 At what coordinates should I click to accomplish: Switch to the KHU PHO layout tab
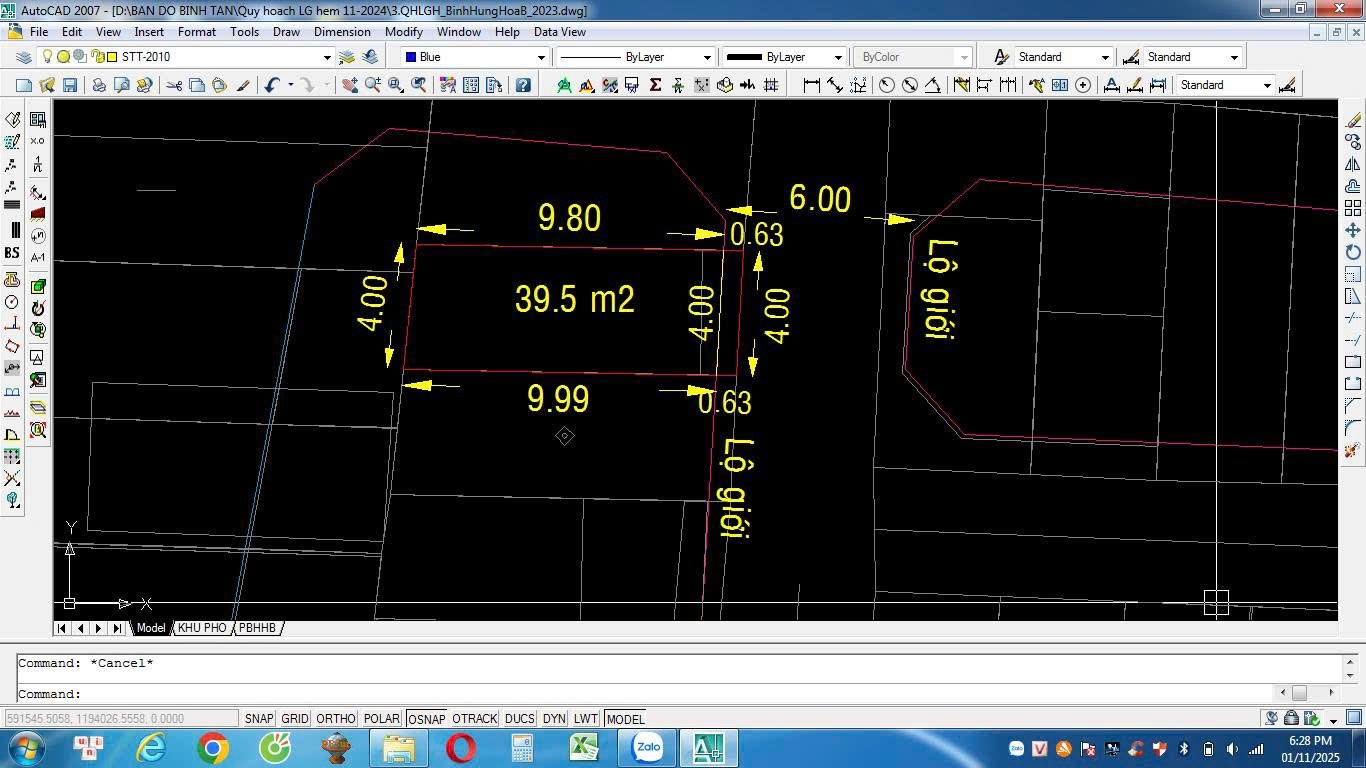[x=202, y=628]
